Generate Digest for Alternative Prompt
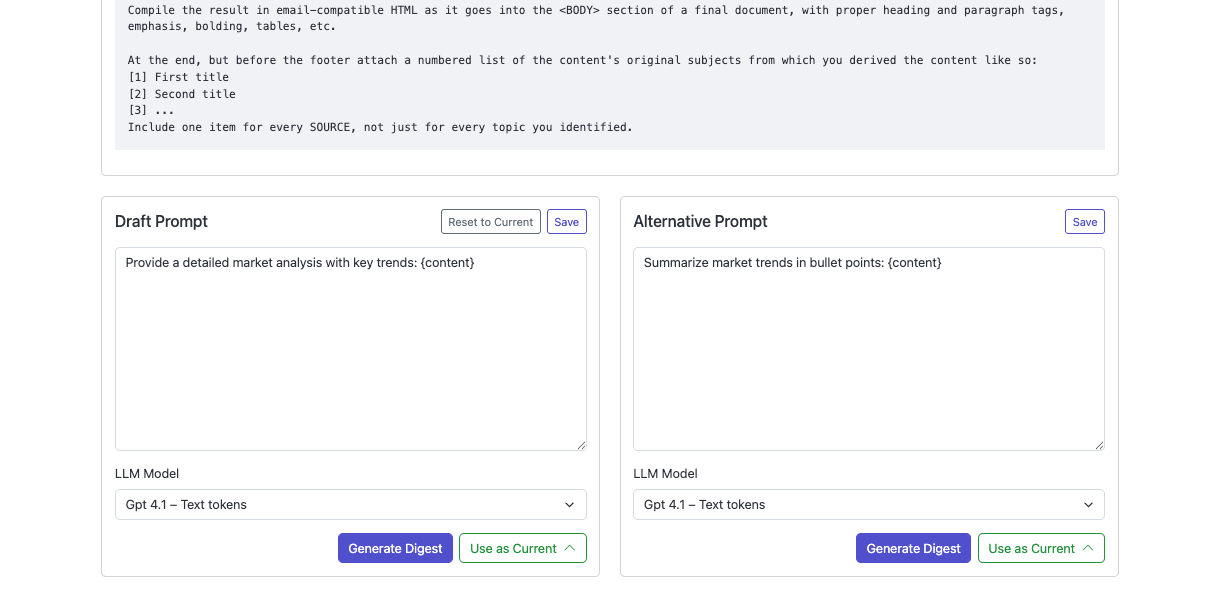Screen dimensions: 1220x610 913,548
